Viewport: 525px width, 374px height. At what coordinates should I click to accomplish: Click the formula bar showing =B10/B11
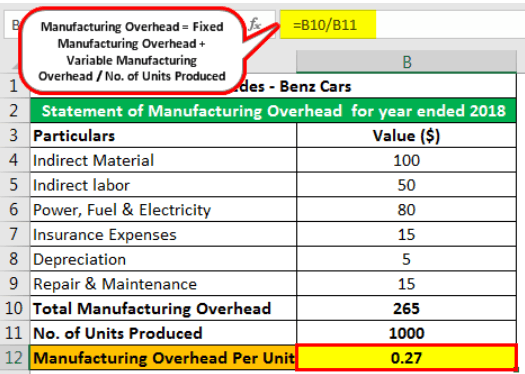pos(402,24)
